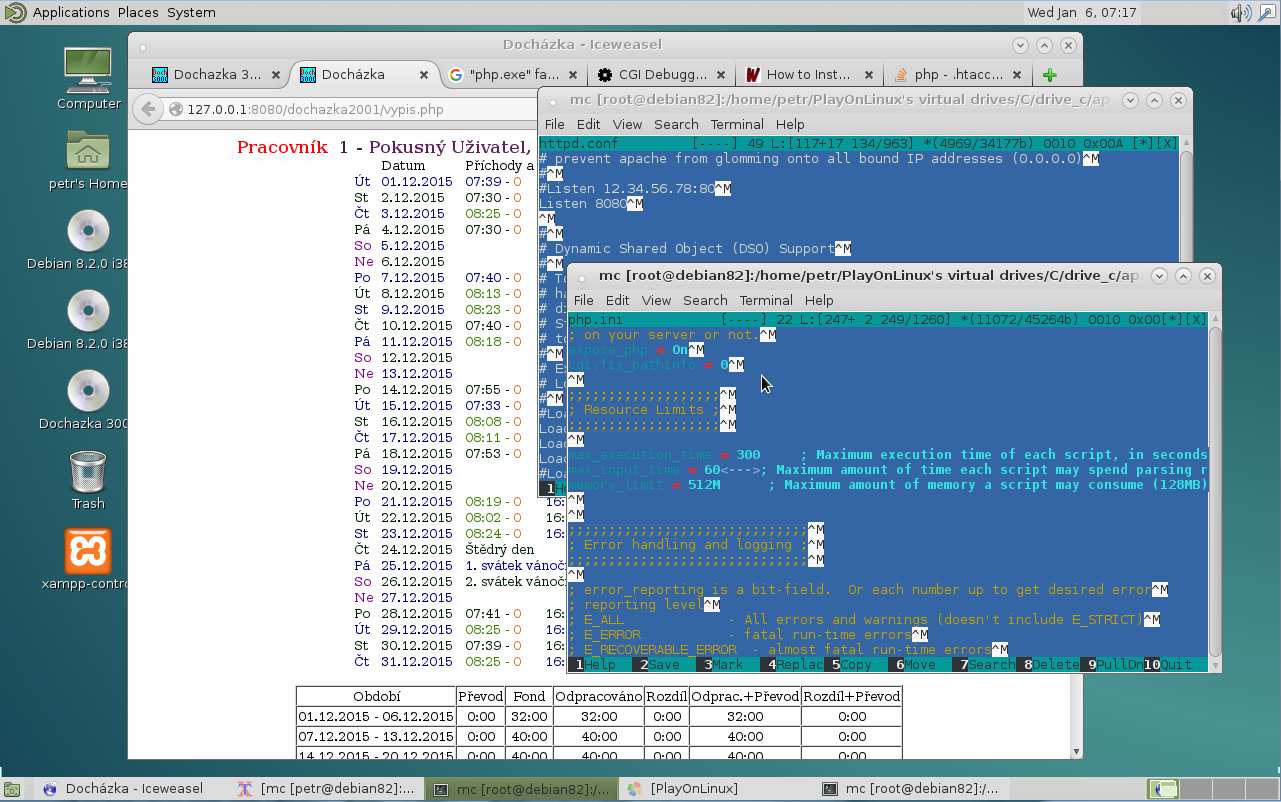Click 1Help function key in php.ini editor

click(x=596, y=665)
